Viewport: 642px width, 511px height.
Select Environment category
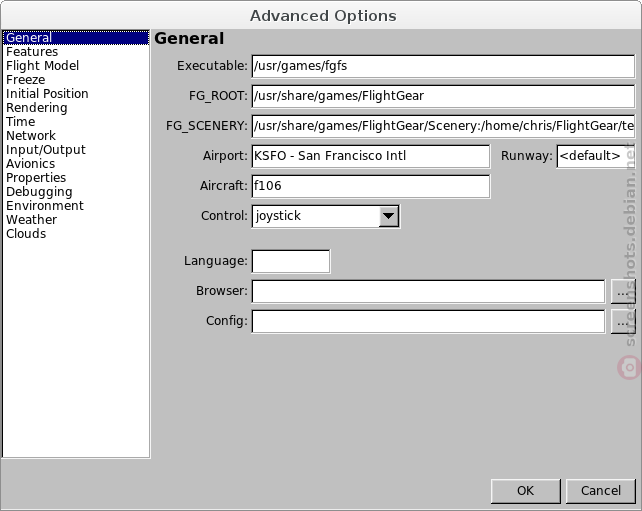click(76, 206)
